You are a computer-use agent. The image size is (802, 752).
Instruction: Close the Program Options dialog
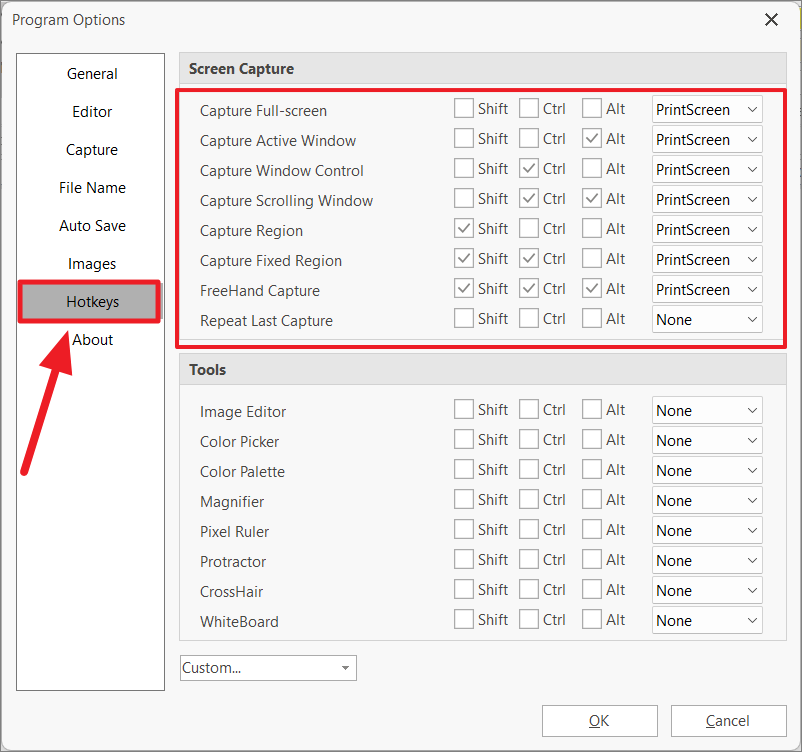tap(771, 20)
